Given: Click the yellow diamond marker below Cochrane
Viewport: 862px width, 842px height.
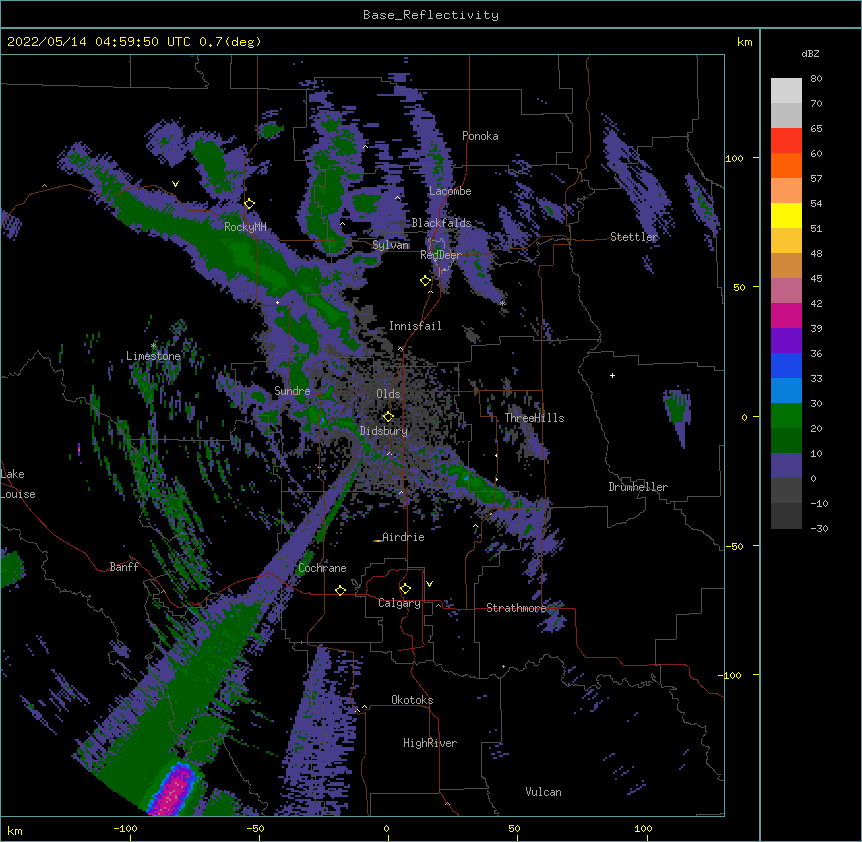Looking at the screenshot, I should [x=340, y=590].
